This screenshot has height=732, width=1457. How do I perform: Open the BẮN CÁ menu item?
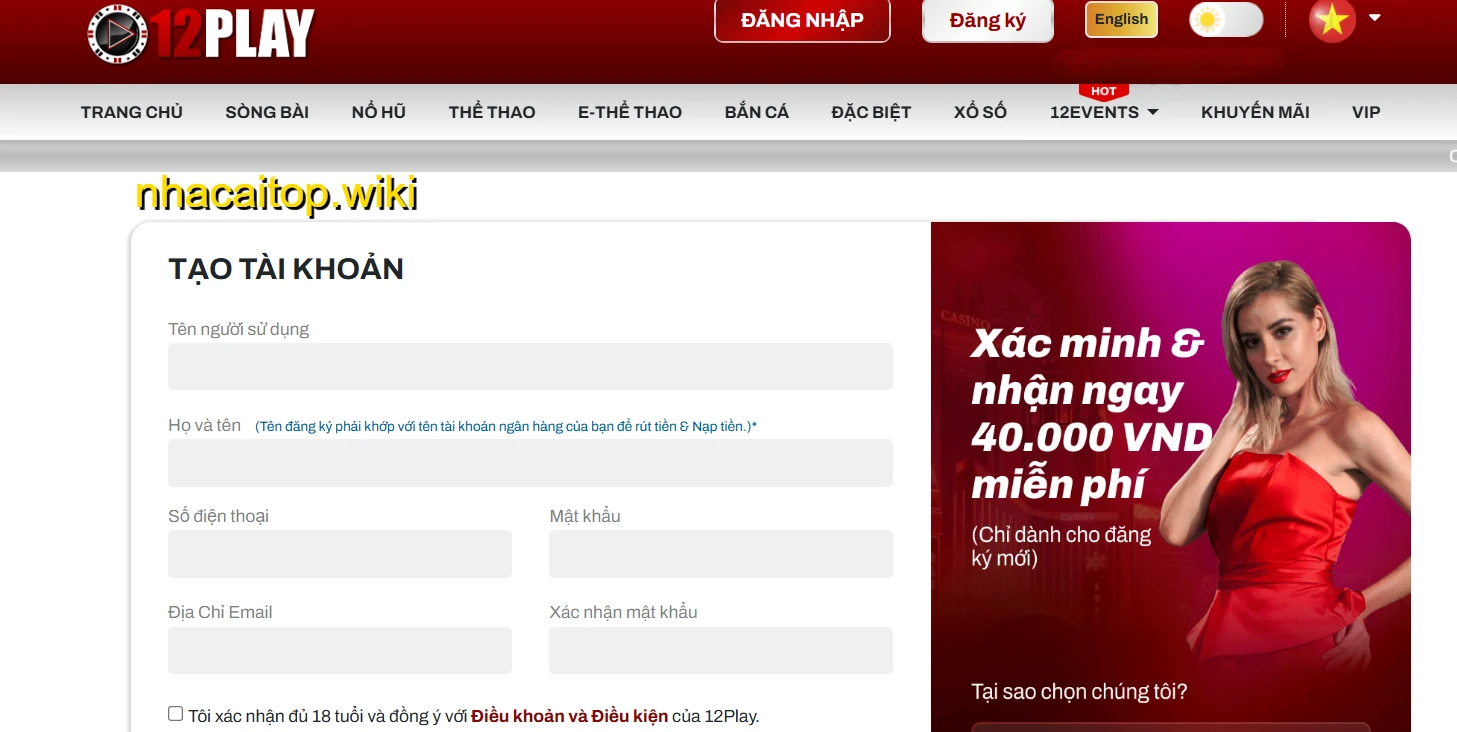coord(757,112)
